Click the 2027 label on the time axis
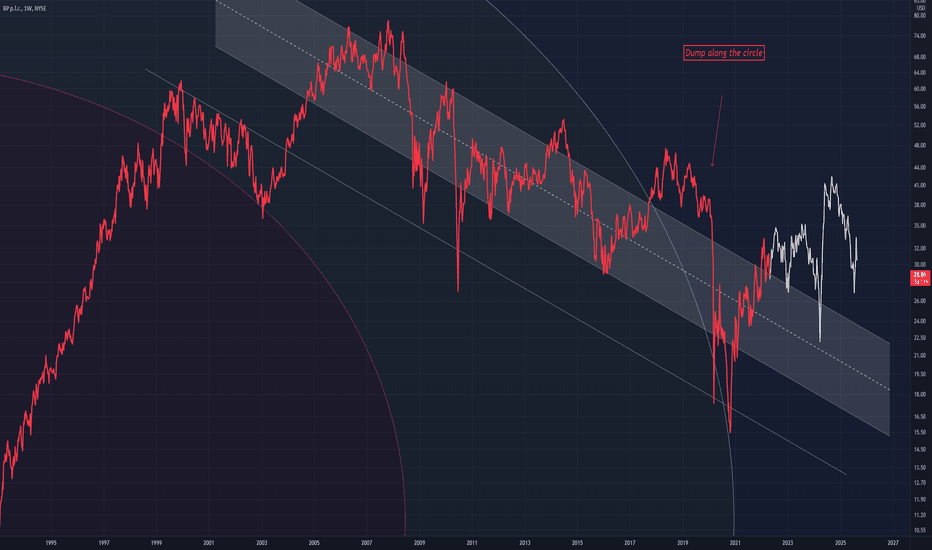 [893, 543]
